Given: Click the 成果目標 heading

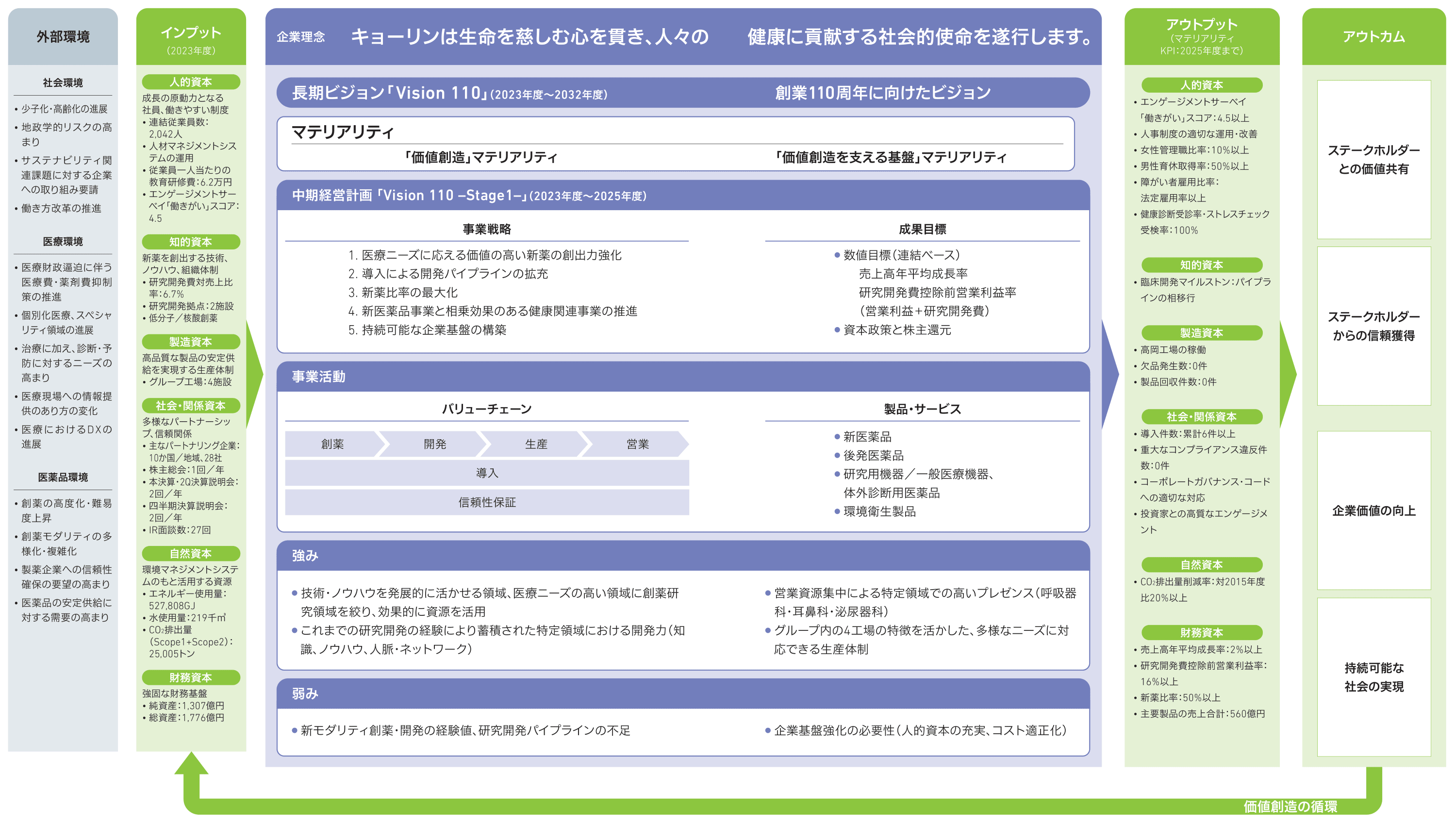Looking at the screenshot, I should pos(923,229).
